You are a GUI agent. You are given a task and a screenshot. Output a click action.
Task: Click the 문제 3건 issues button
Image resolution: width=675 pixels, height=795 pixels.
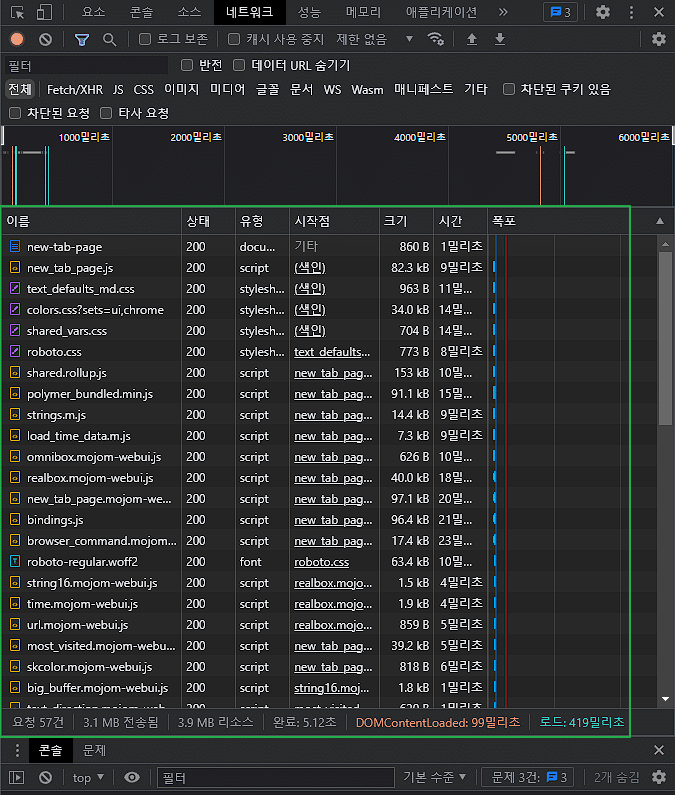click(x=529, y=777)
